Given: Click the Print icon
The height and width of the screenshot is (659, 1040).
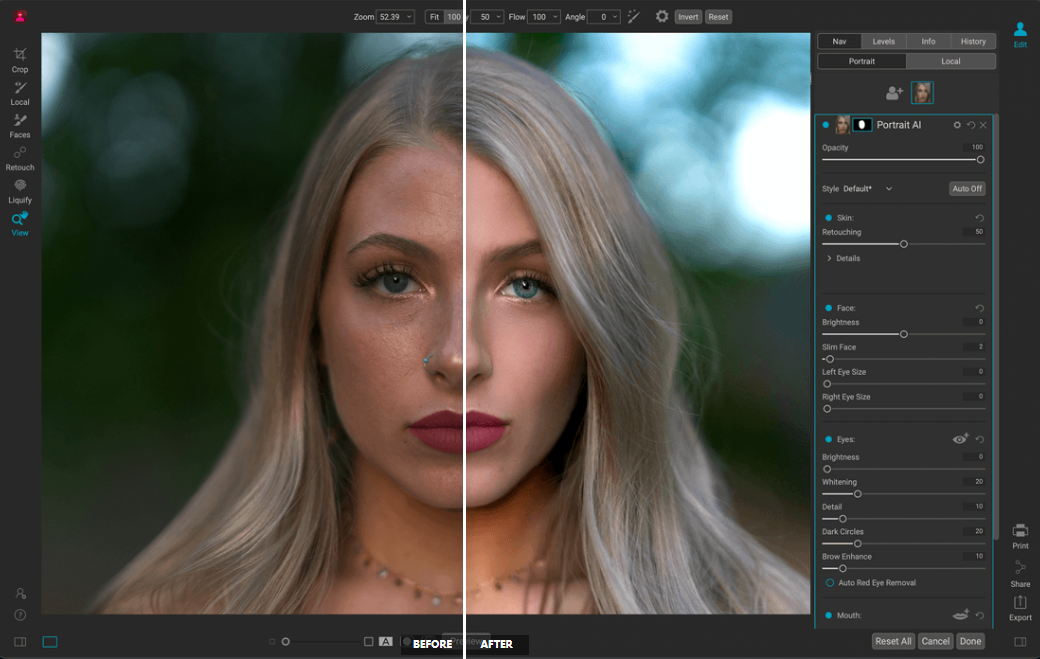Looking at the screenshot, I should (1020, 534).
